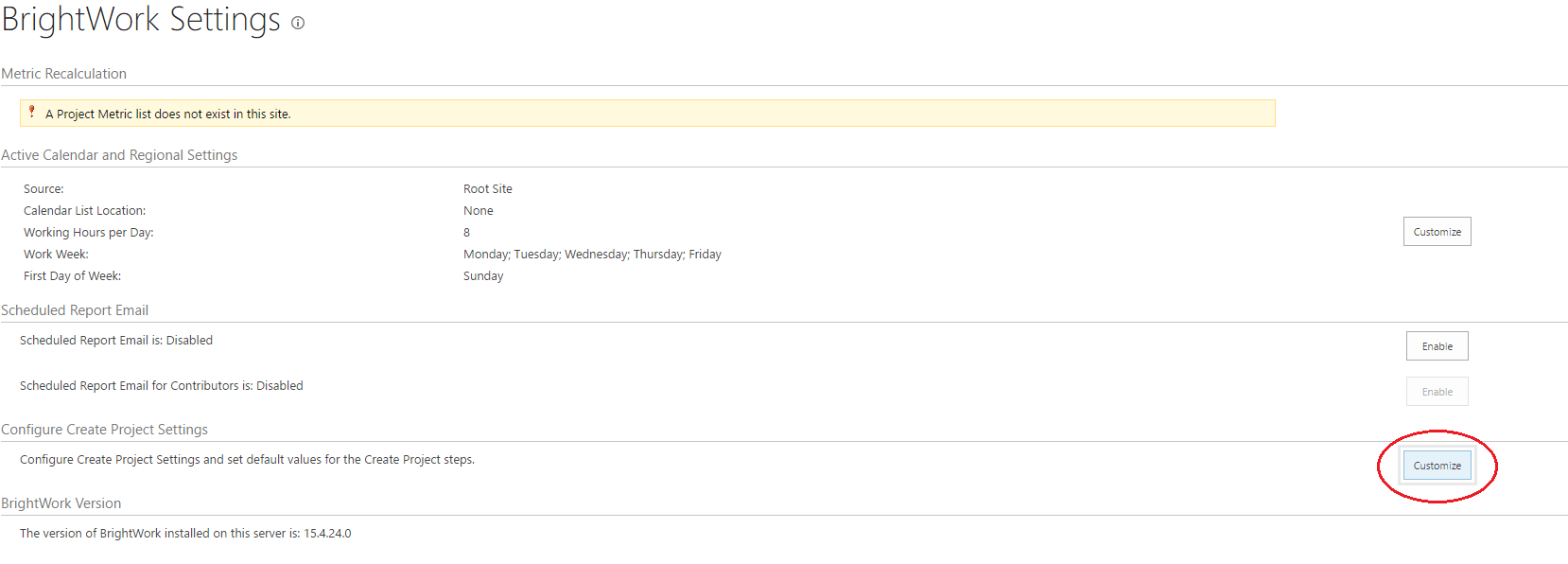Click the 'Work Week:' label
1568x564 pixels.
pyautogui.click(x=56, y=255)
